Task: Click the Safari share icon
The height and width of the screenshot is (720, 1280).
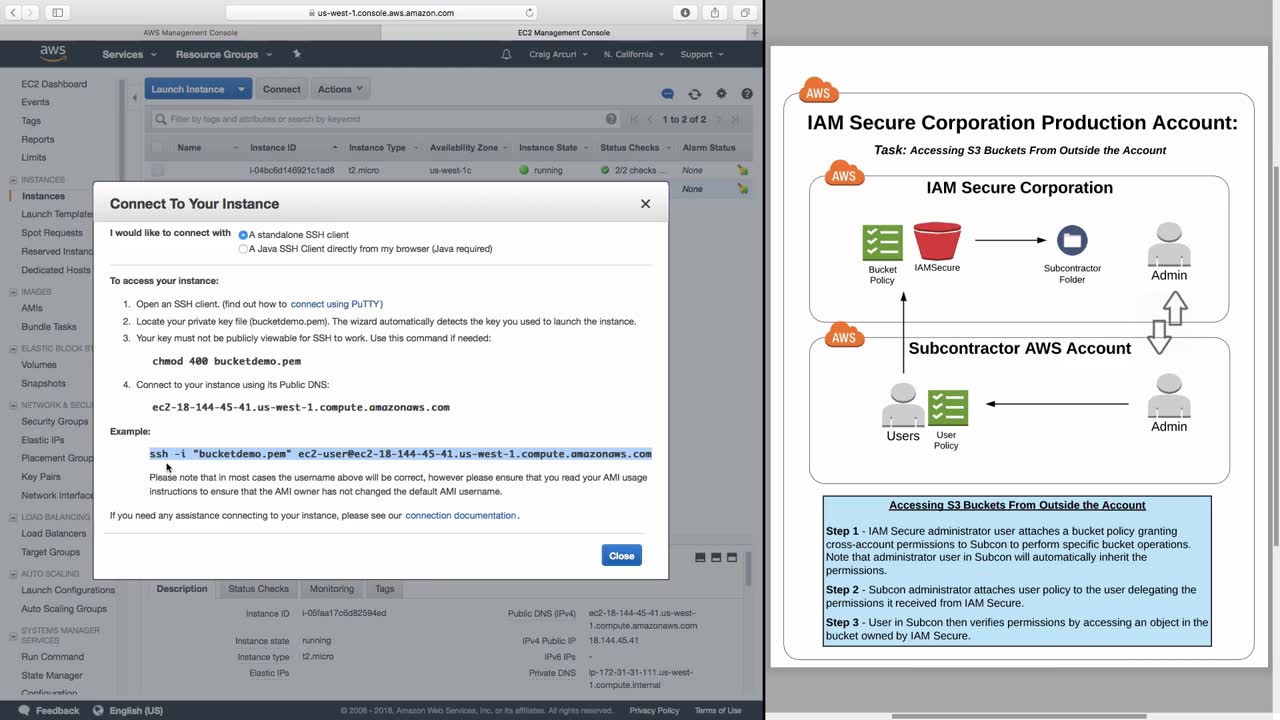Action: (x=715, y=13)
